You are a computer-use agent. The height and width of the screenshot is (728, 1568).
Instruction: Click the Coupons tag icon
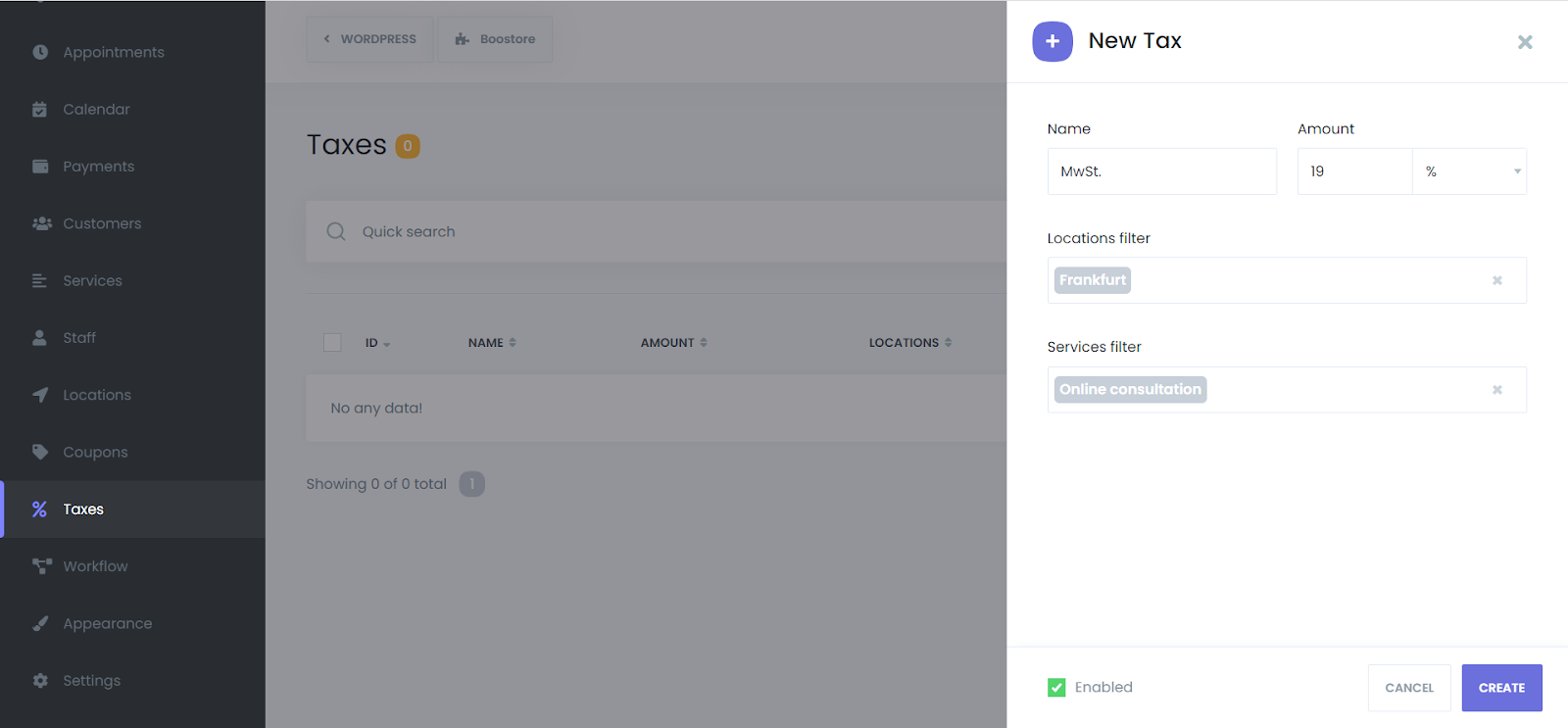[40, 452]
